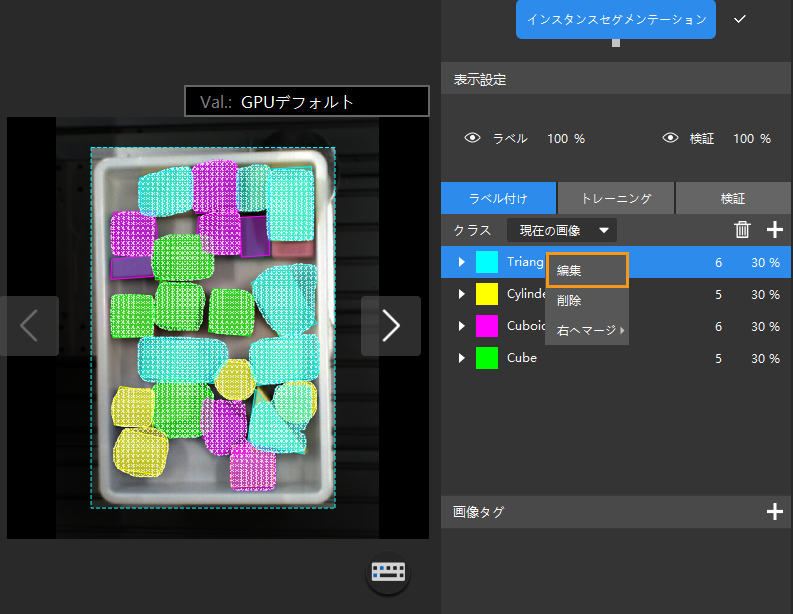This screenshot has height=614, width=793.
Task: Toggle ラベル visibility eye icon
Action: pos(473,139)
